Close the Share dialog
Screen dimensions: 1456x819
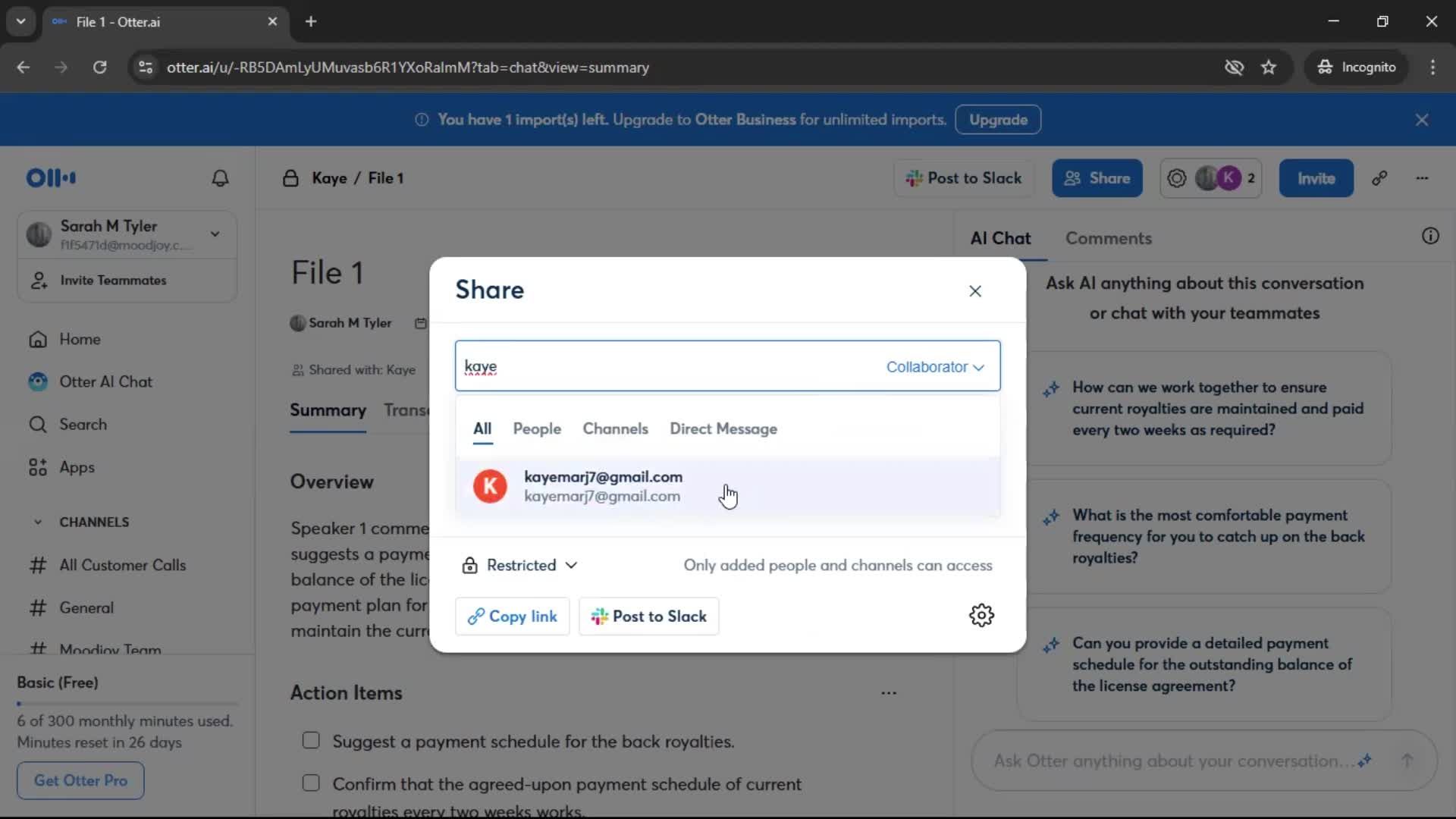975,291
